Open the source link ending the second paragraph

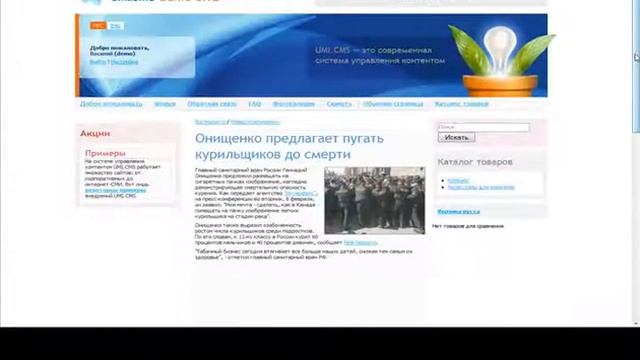click(360, 243)
